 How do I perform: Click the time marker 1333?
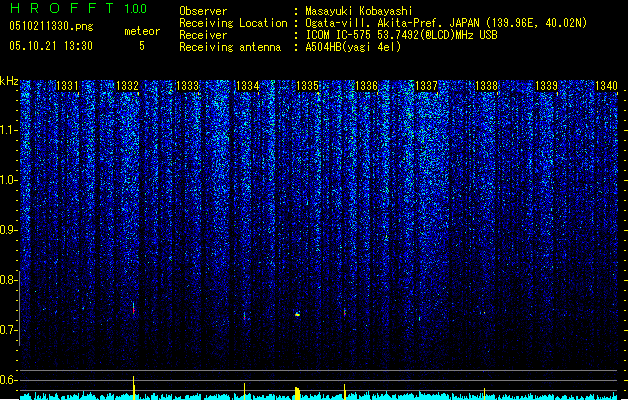click(x=187, y=86)
